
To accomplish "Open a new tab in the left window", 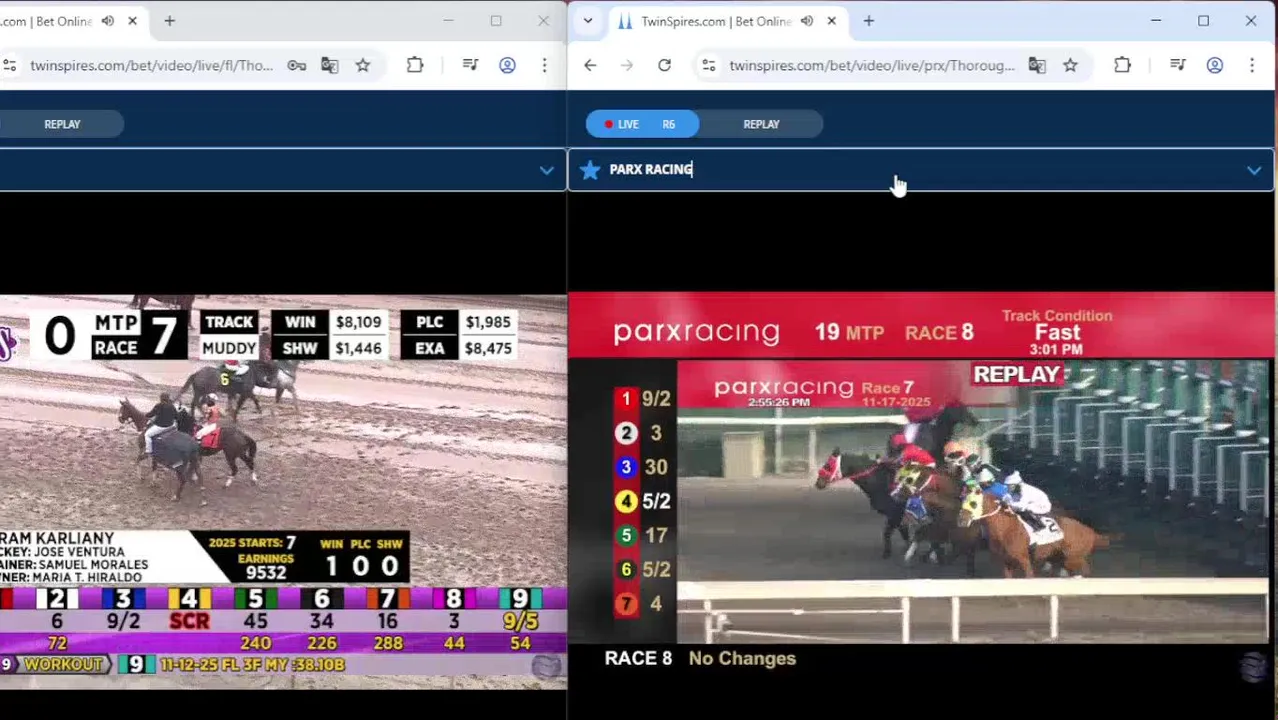I will pyautogui.click(x=169, y=21).
